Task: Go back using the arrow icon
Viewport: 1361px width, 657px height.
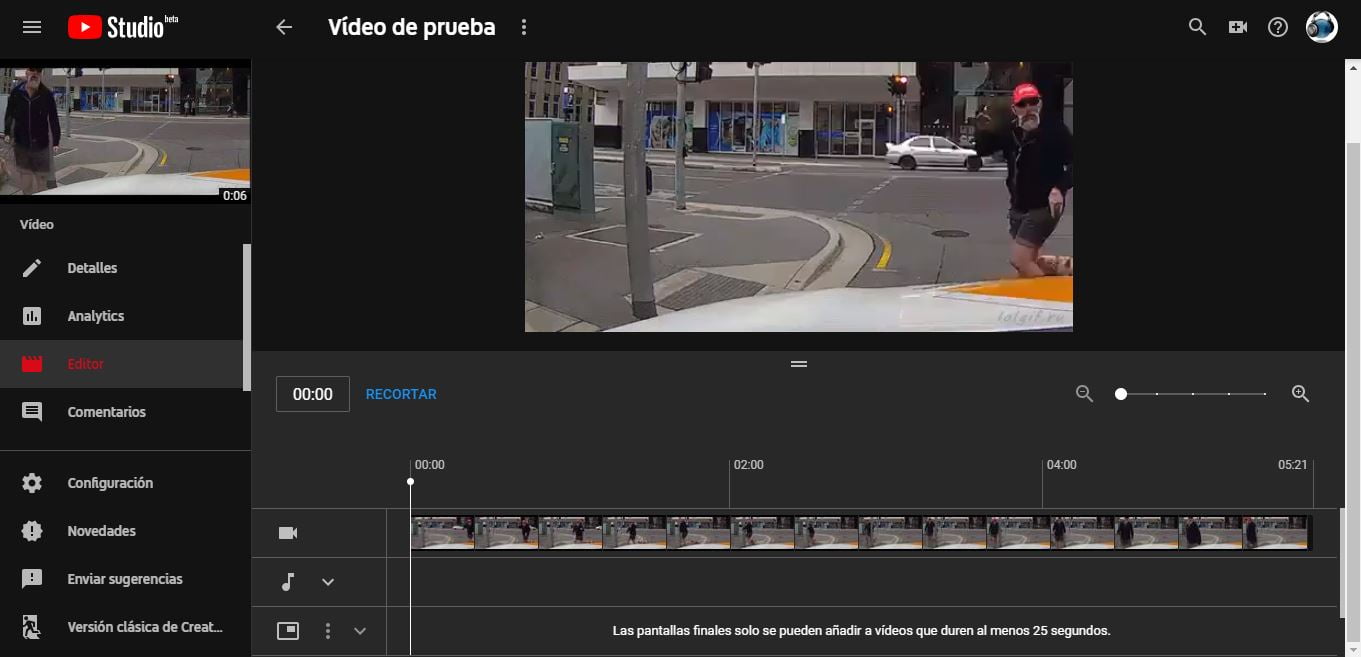Action: pos(284,27)
